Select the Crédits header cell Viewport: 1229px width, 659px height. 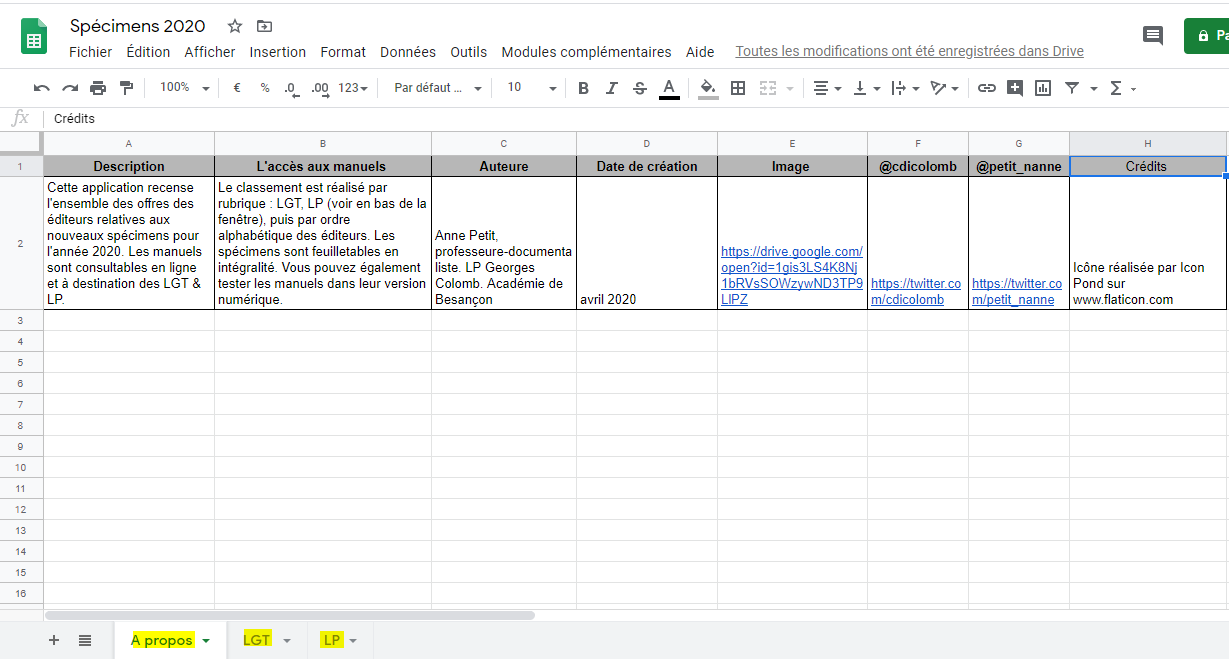(1148, 166)
